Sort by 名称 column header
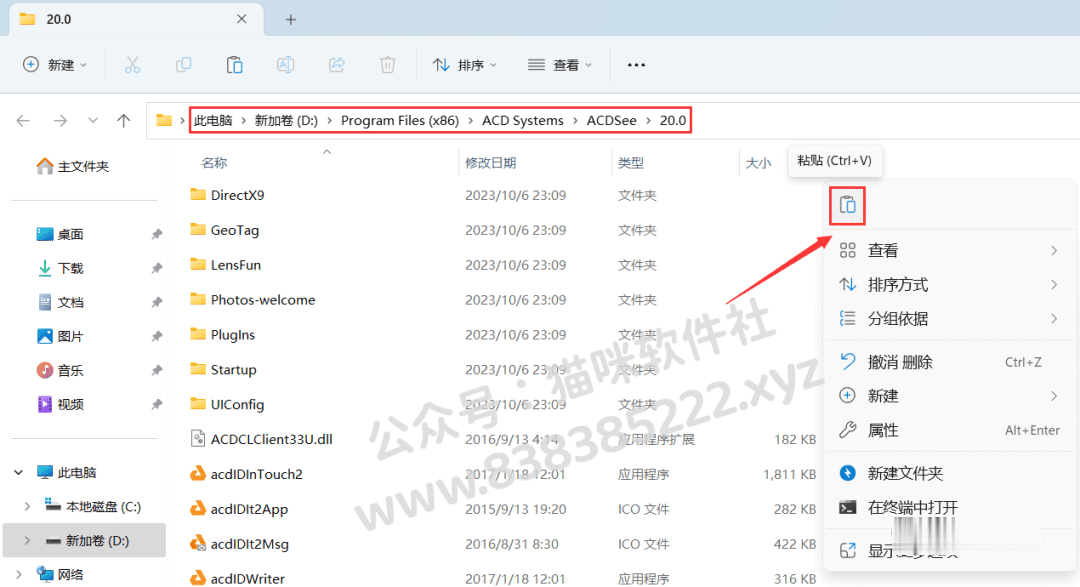Image resolution: width=1080 pixels, height=587 pixels. [x=214, y=163]
